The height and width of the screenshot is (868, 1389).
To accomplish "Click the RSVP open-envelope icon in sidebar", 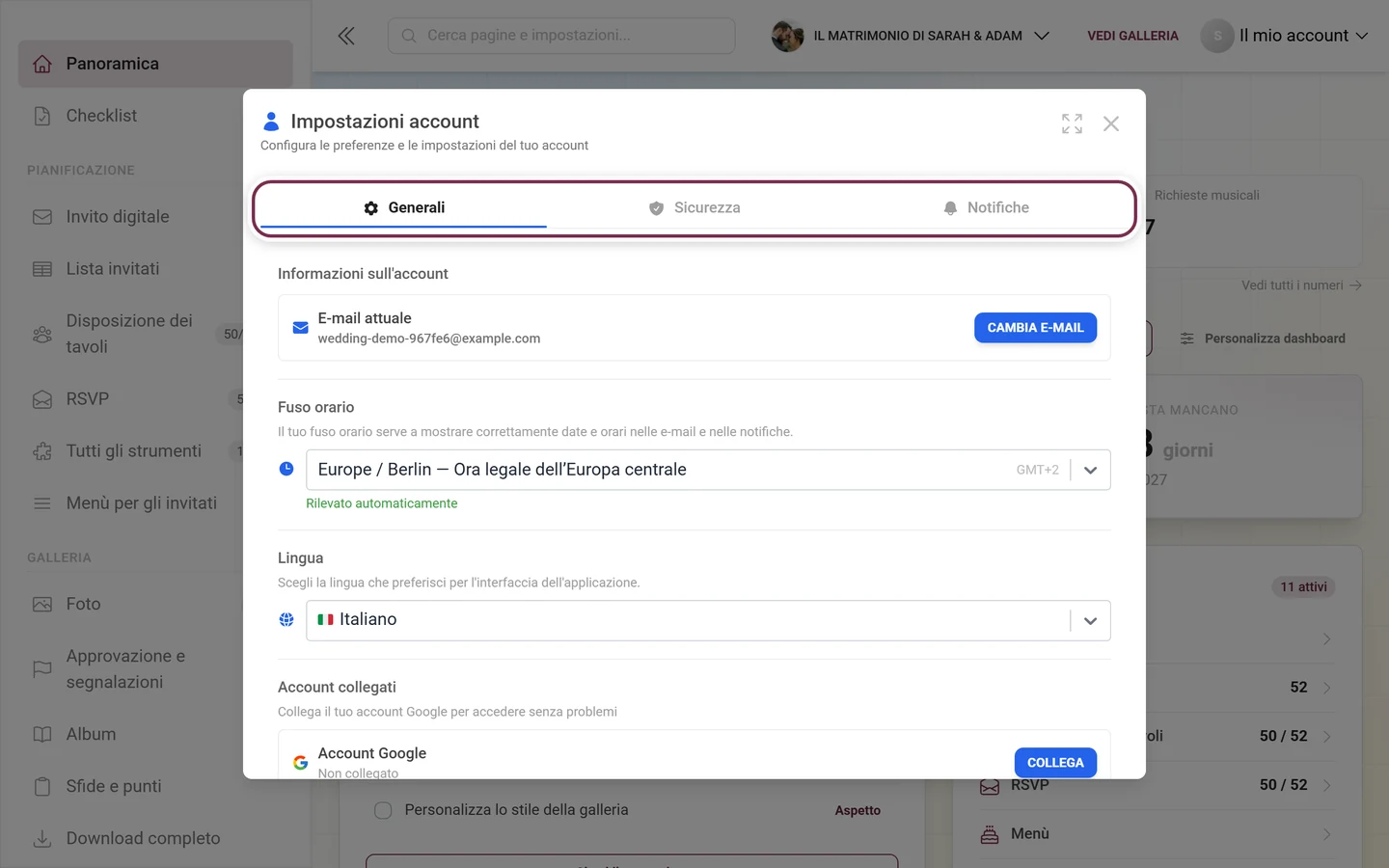I will 42,399.
